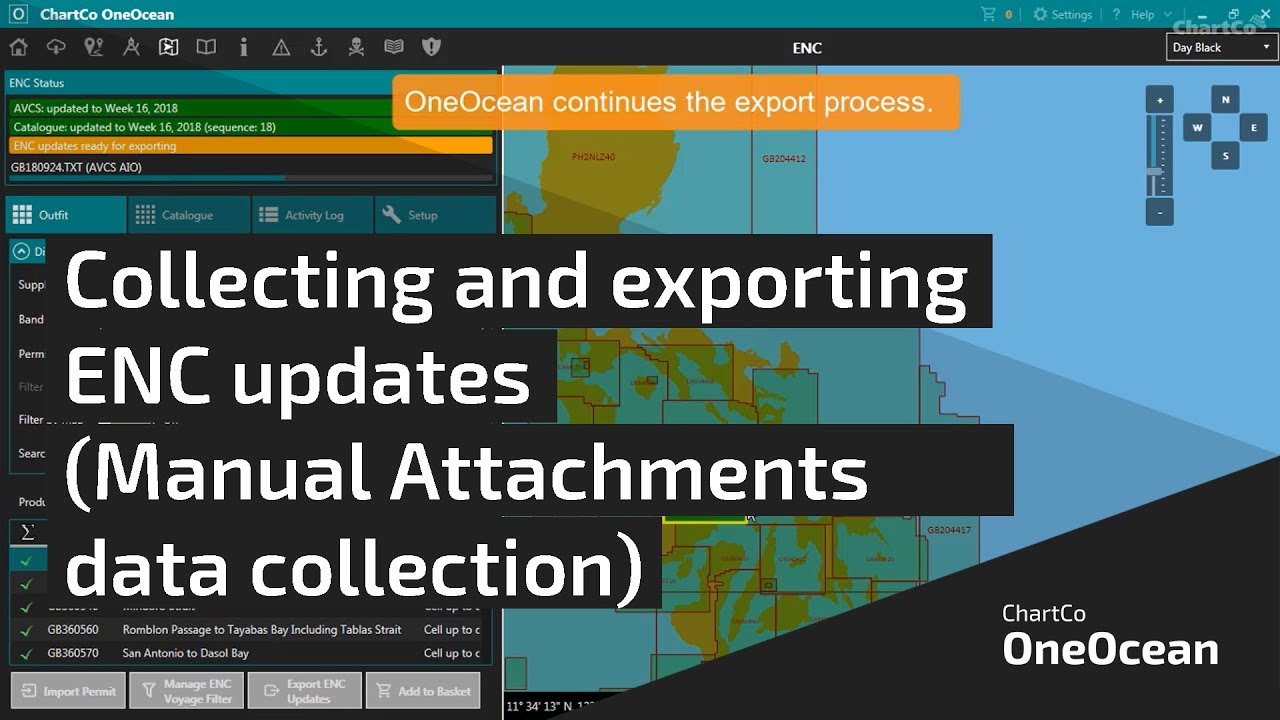The image size is (1280, 720).
Task: Open the shield alert icon
Action: [431, 47]
